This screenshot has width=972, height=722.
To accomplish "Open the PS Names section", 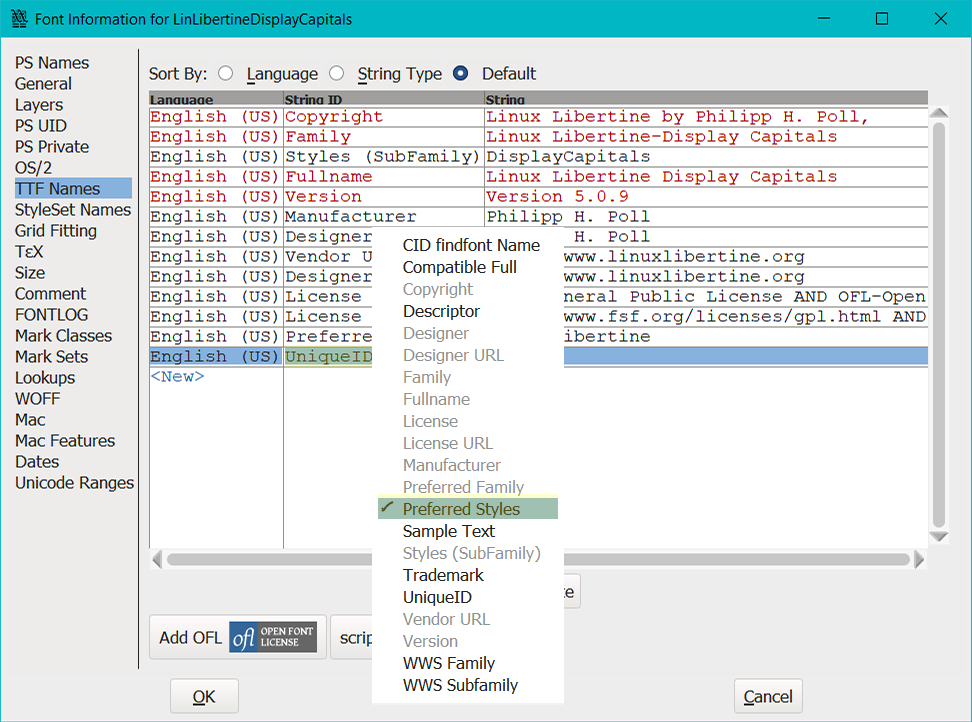I will (x=52, y=63).
